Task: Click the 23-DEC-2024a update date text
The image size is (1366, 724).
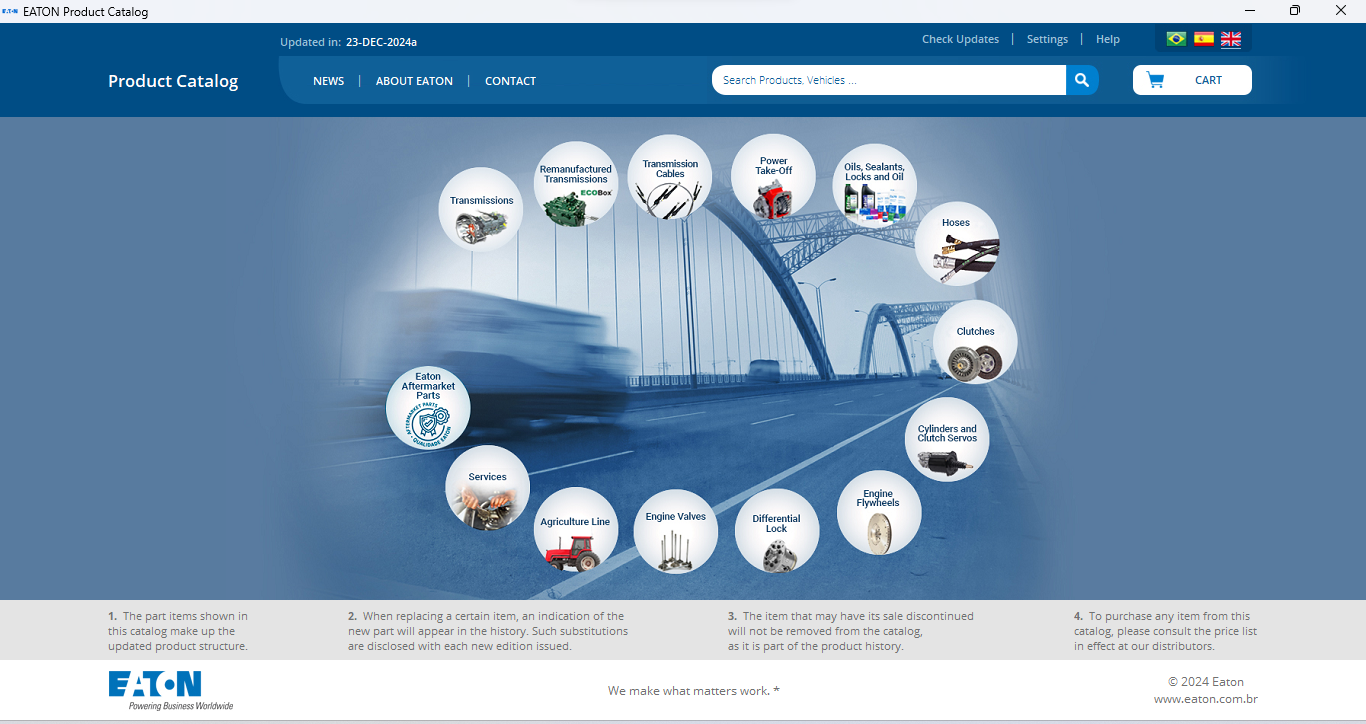Action: coord(381,42)
